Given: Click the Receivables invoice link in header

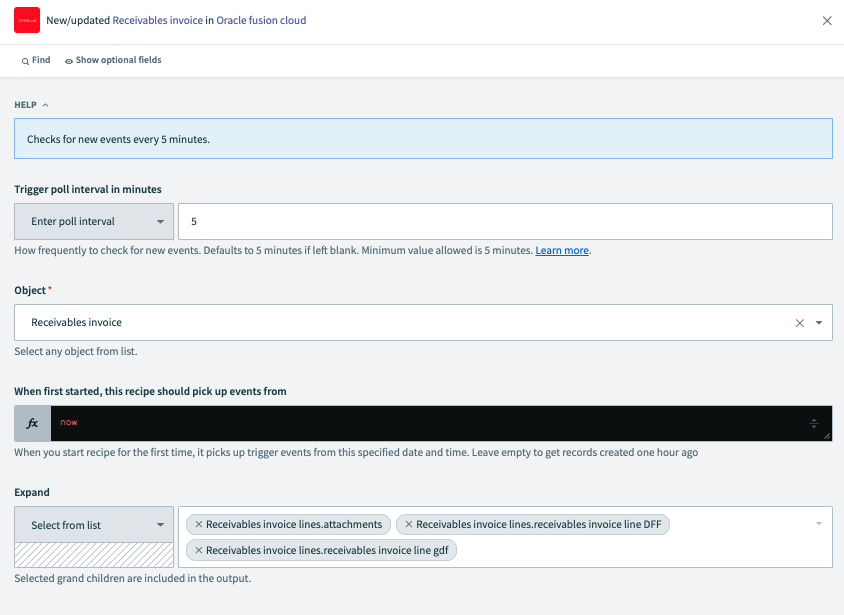Looking at the screenshot, I should click(x=157, y=21).
